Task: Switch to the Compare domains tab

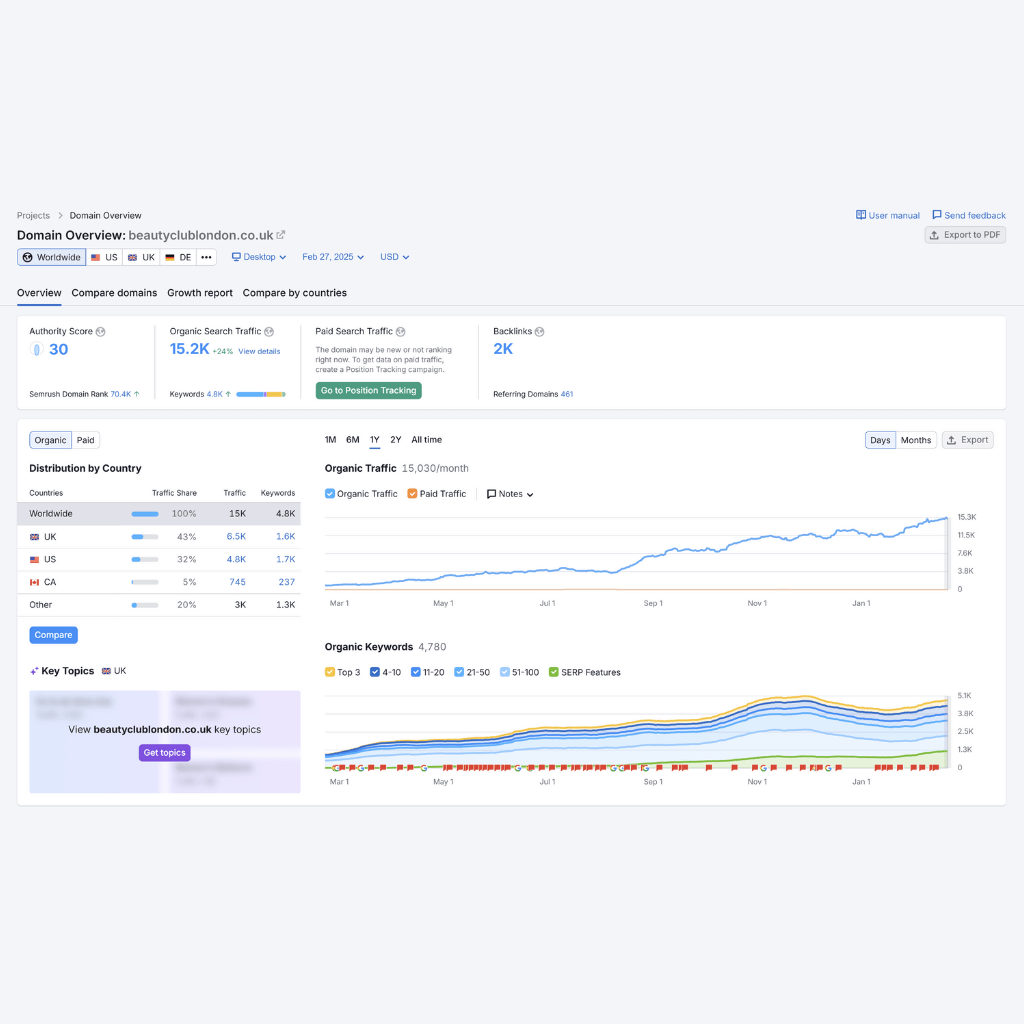Action: pyautogui.click(x=112, y=293)
